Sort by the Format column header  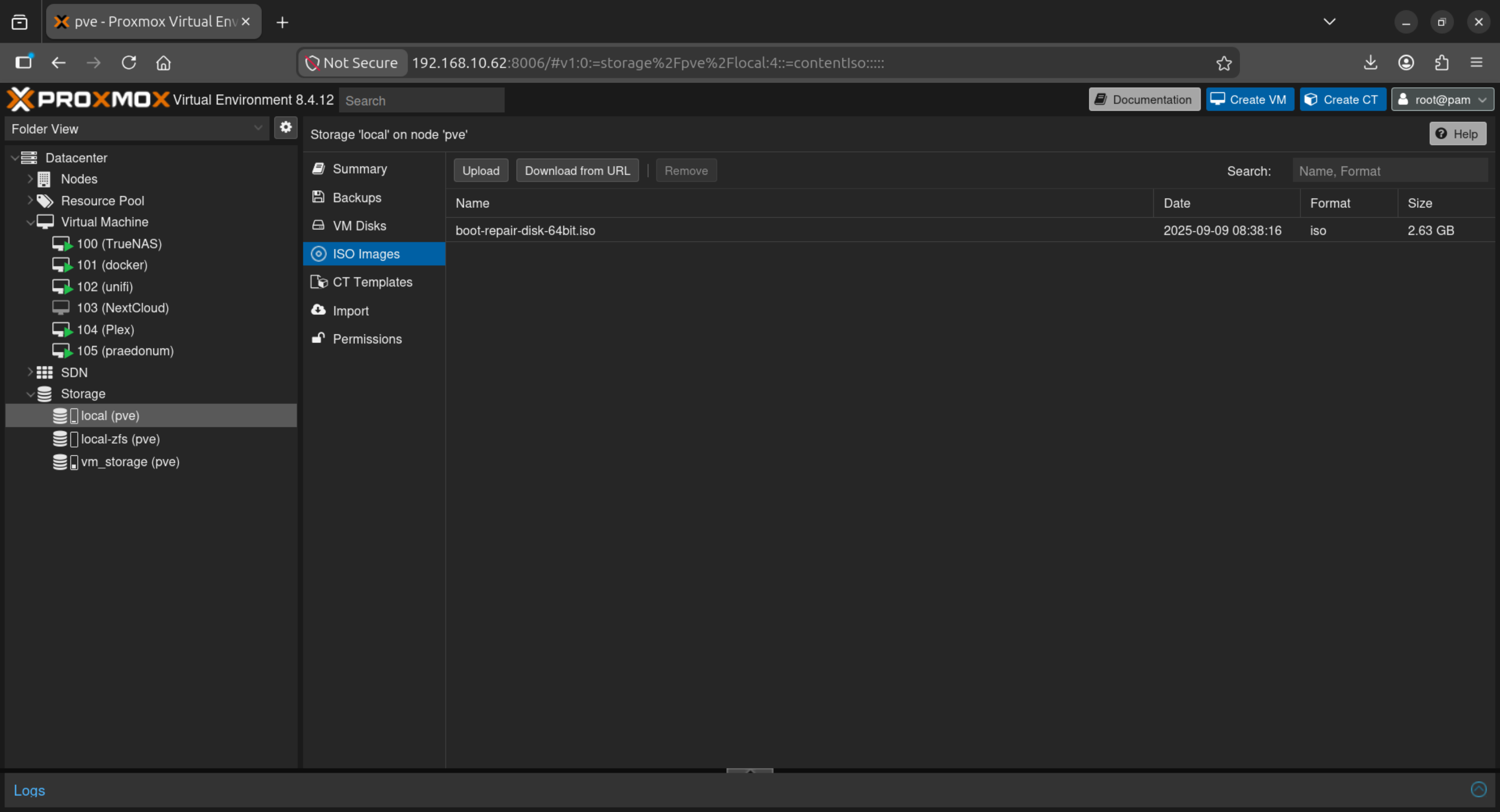1349,203
